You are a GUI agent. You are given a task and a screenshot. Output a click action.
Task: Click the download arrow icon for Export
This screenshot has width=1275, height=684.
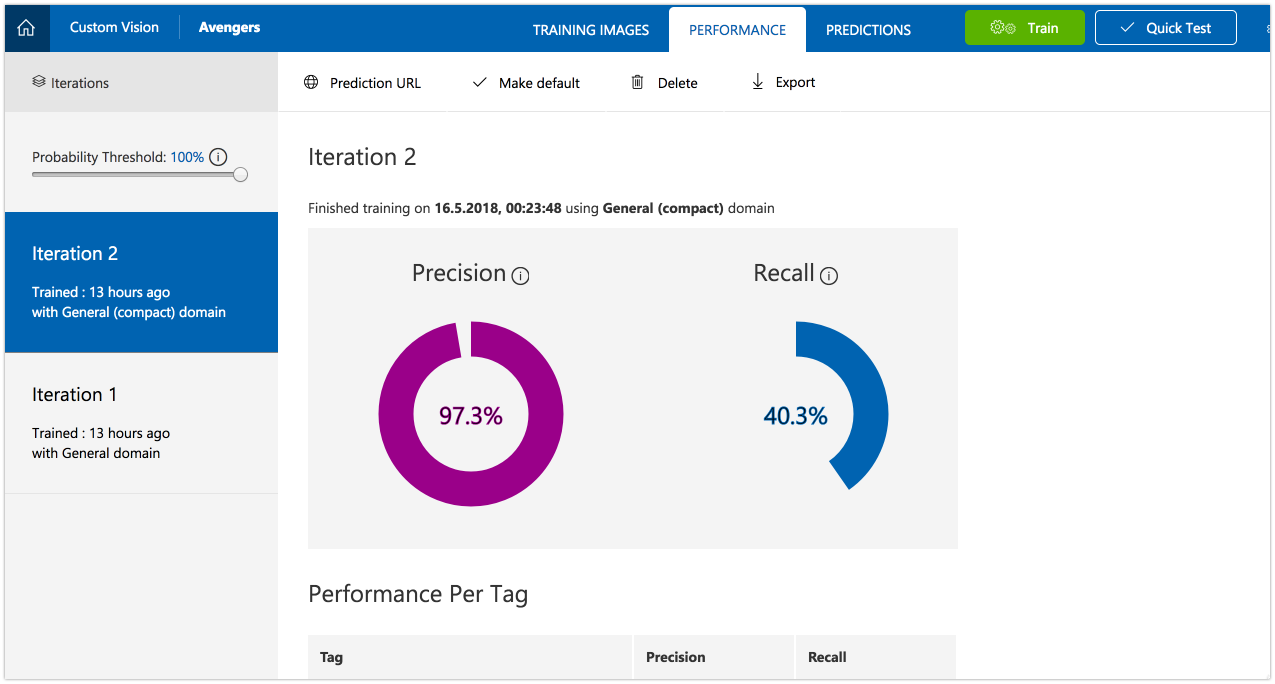point(757,83)
